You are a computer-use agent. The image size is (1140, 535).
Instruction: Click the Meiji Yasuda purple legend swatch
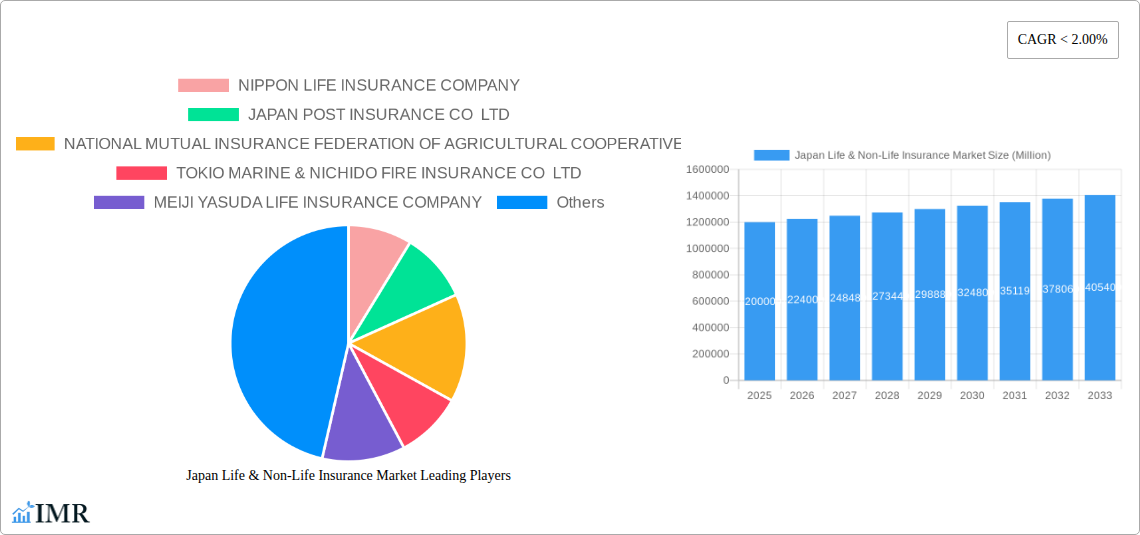tap(119, 202)
